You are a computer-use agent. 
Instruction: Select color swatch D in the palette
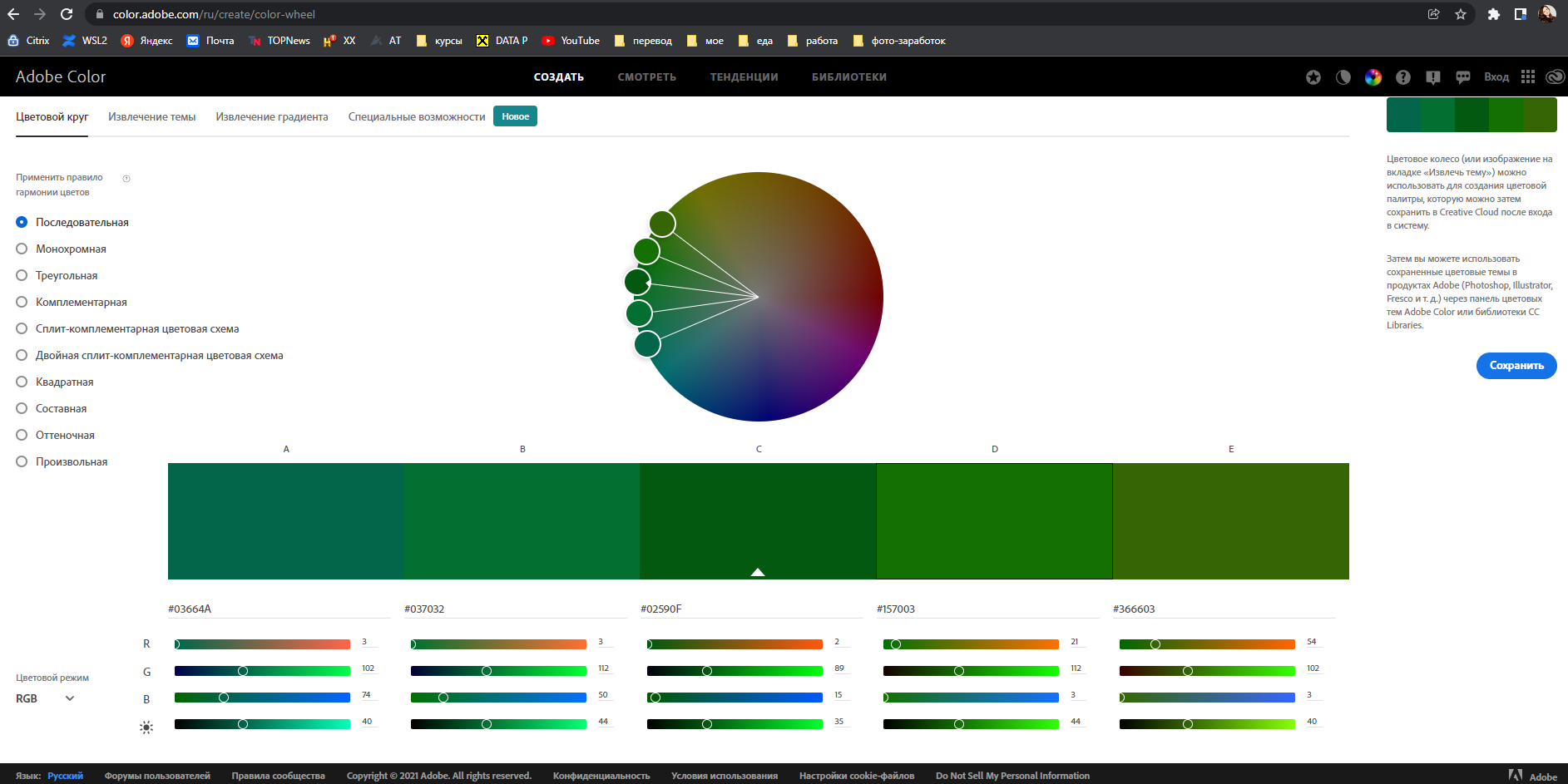point(994,520)
